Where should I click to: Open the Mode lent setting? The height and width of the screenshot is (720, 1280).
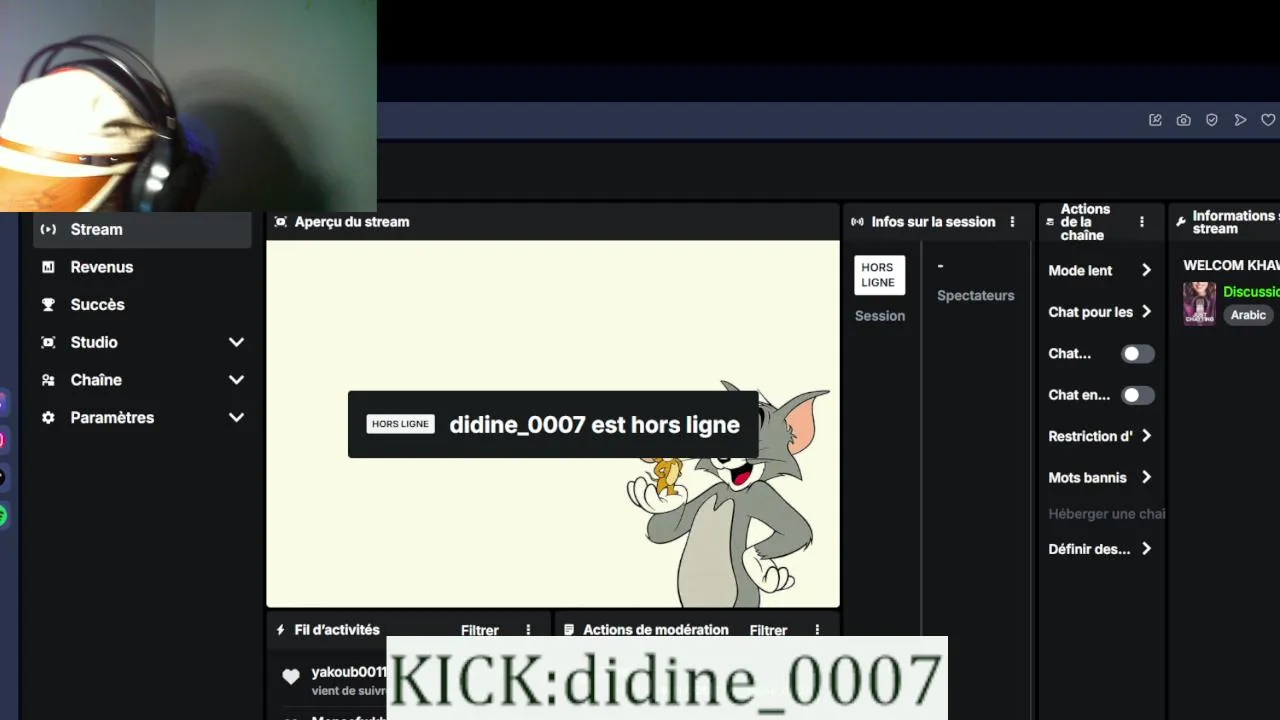(1100, 270)
